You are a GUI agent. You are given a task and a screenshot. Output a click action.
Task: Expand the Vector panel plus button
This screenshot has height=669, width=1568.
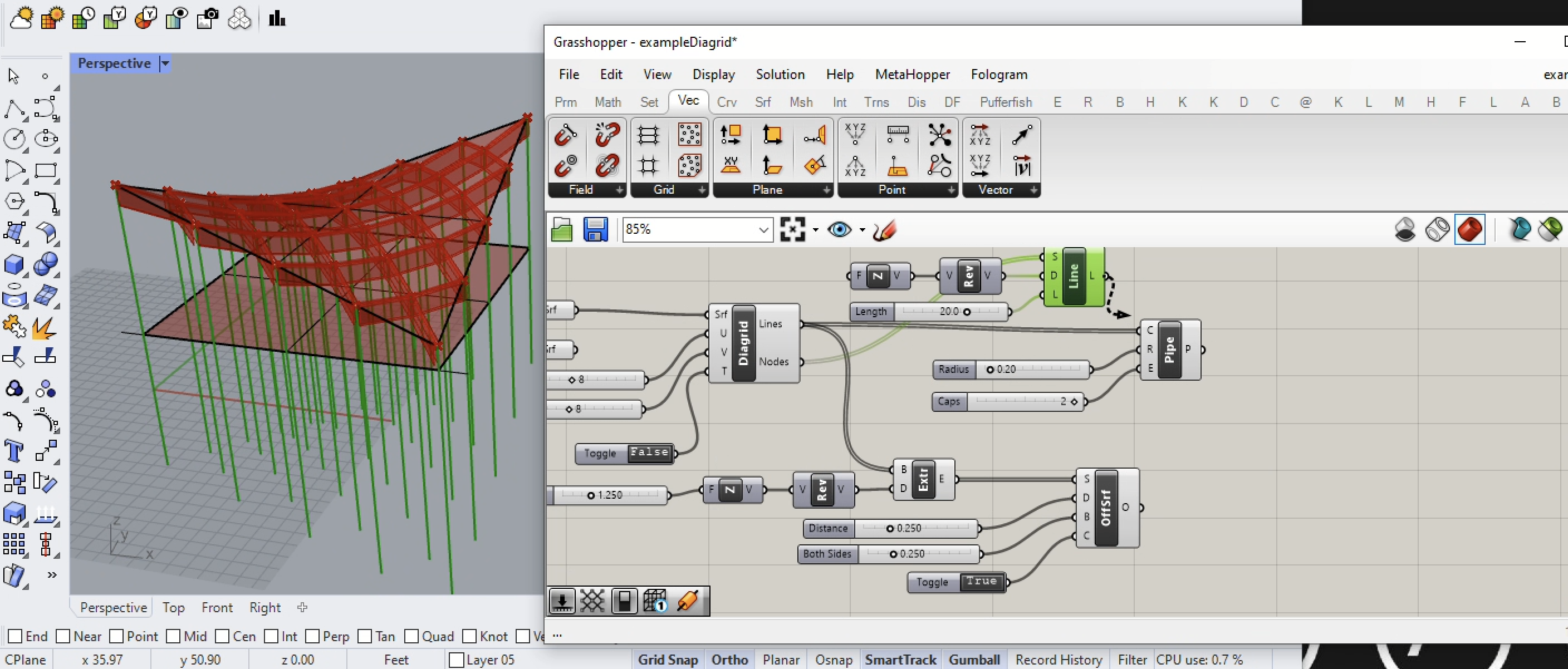[1033, 190]
